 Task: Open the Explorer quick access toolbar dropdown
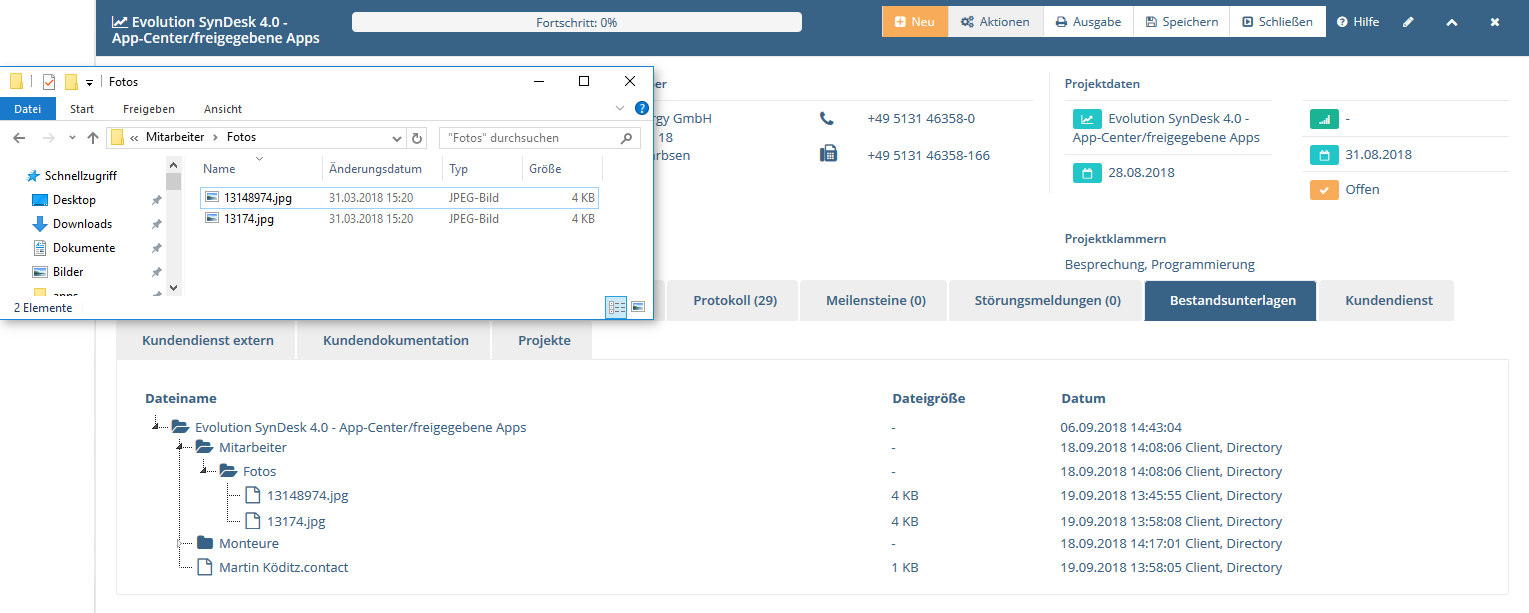point(89,82)
